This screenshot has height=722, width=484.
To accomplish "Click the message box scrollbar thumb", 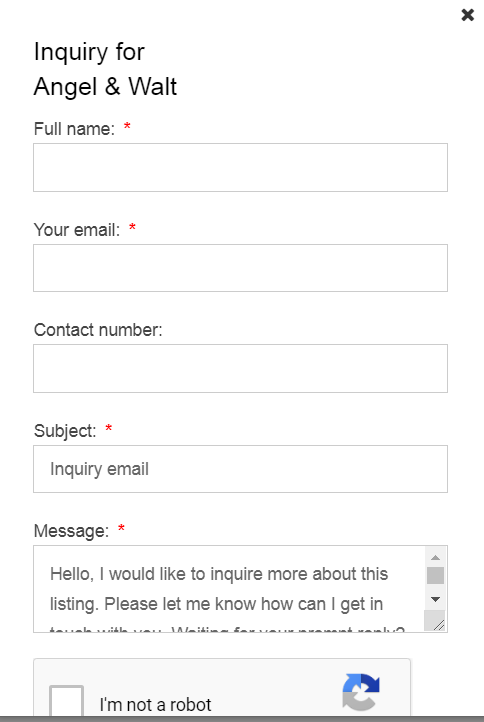I will [x=435, y=576].
